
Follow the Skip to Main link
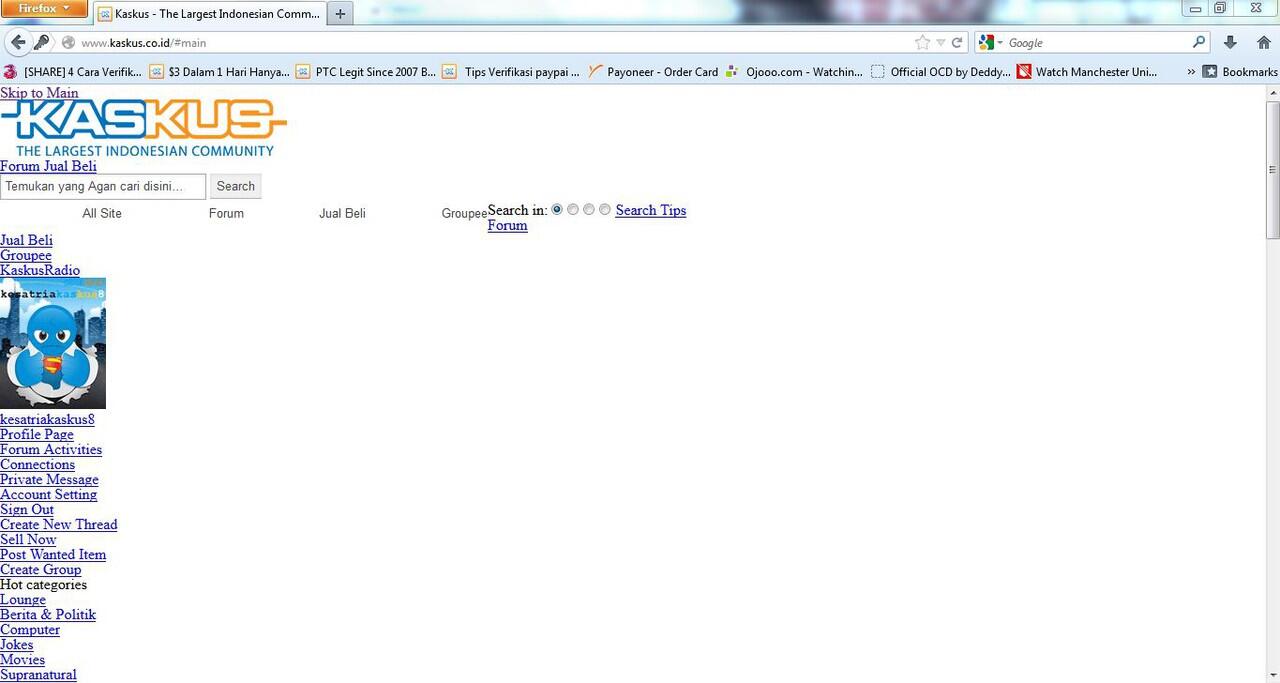coord(39,93)
